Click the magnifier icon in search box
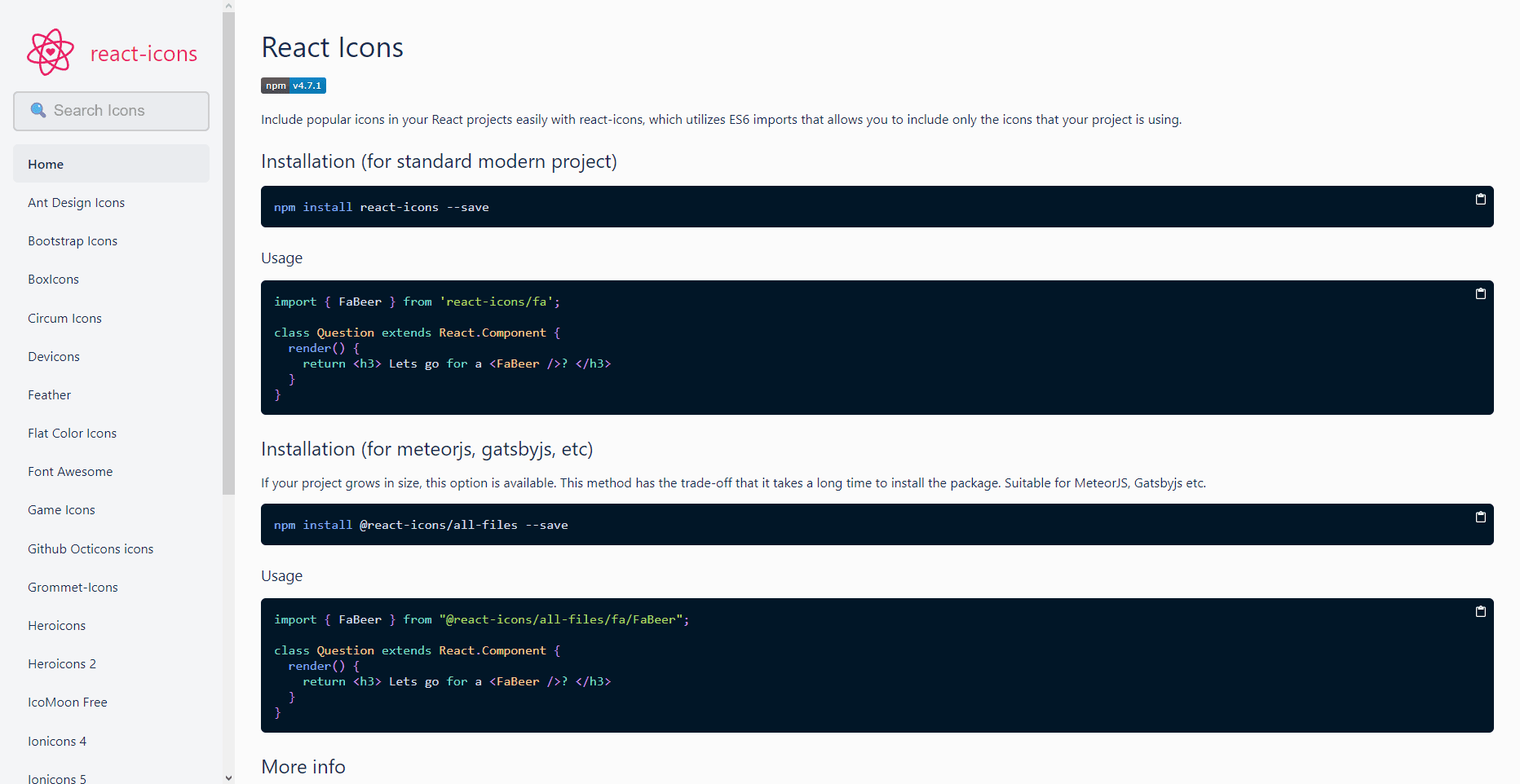Screen dimensions: 1520x784 tap(38, 110)
